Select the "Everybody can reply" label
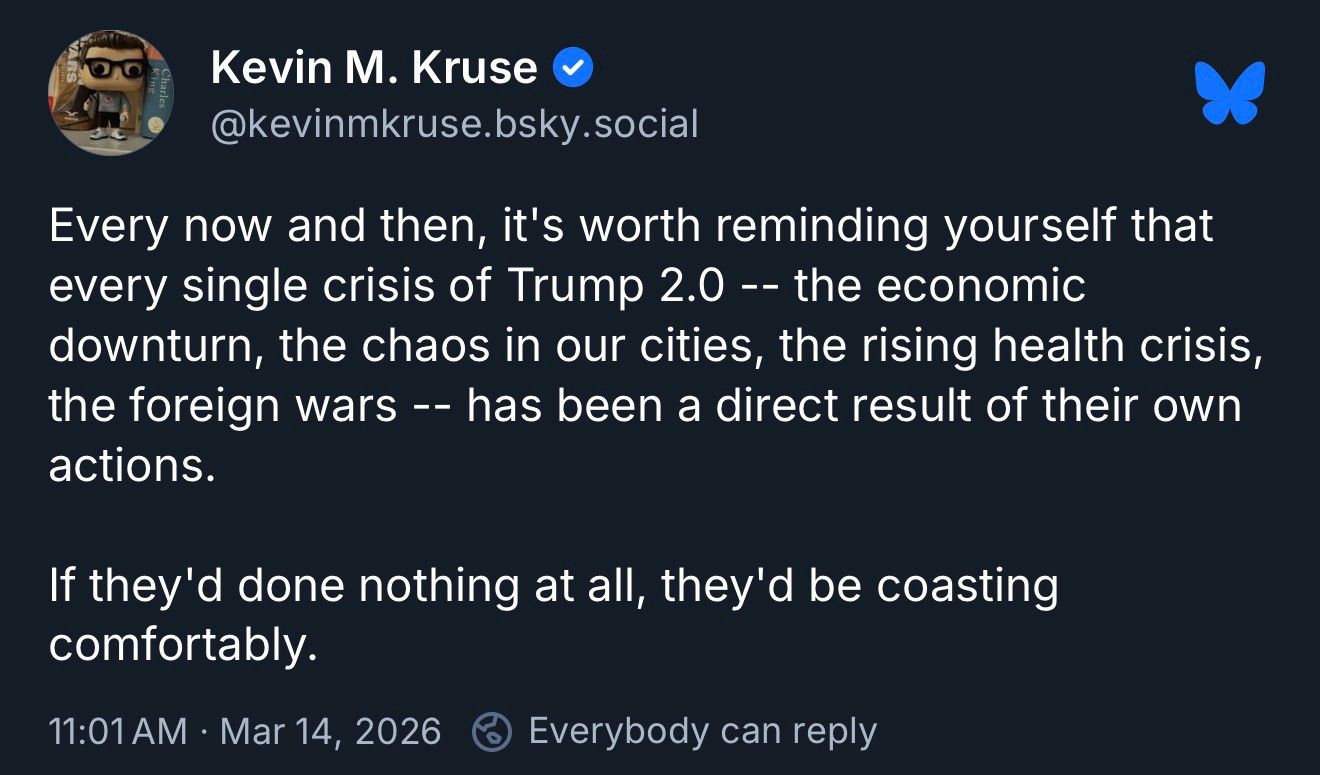 (x=702, y=731)
